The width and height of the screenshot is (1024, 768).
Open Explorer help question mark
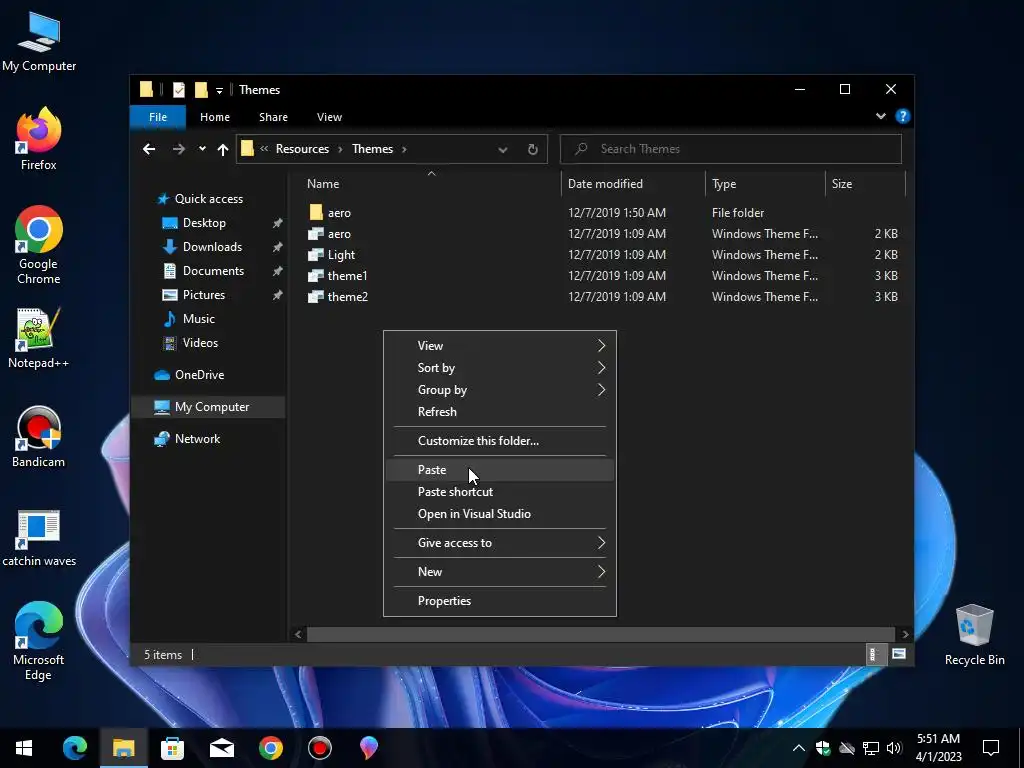pos(903,116)
